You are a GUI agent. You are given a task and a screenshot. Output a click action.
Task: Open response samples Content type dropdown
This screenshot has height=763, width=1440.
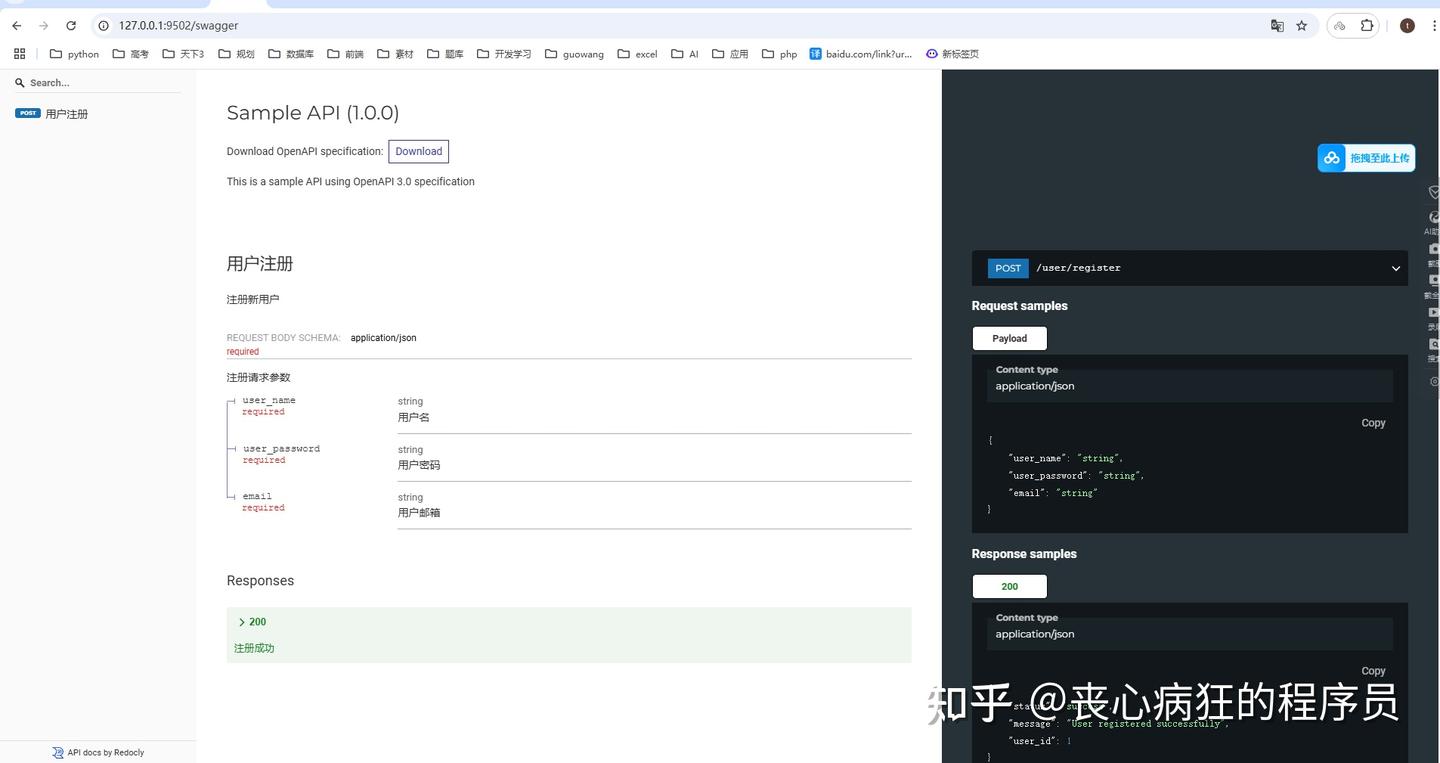pos(1190,634)
